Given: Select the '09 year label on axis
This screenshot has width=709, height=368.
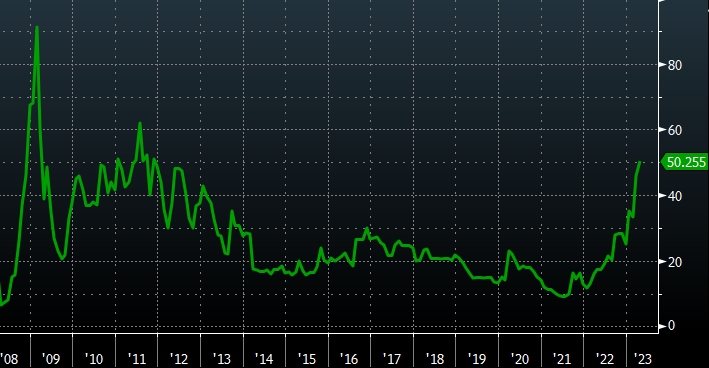Looking at the screenshot, I should coord(51,359).
